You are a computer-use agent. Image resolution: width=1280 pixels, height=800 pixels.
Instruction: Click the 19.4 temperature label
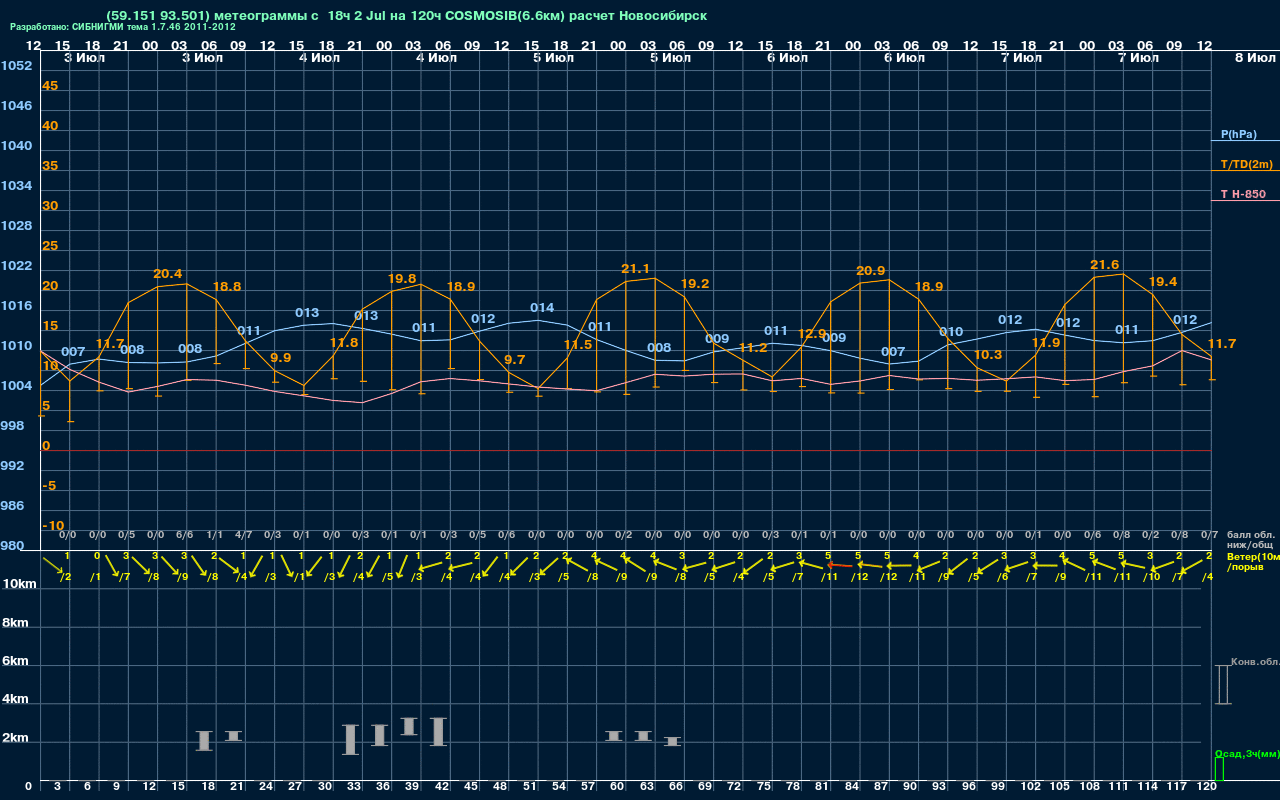(1163, 282)
